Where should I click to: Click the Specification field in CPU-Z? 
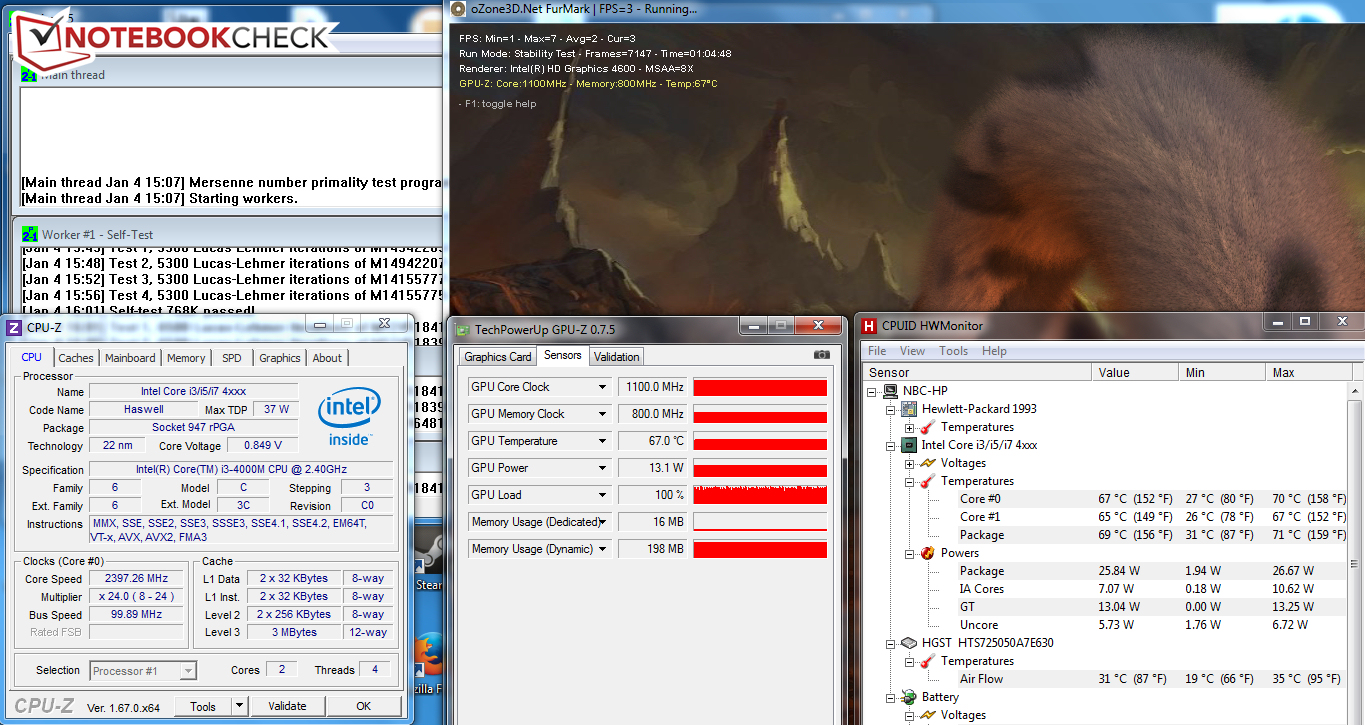(x=241, y=470)
